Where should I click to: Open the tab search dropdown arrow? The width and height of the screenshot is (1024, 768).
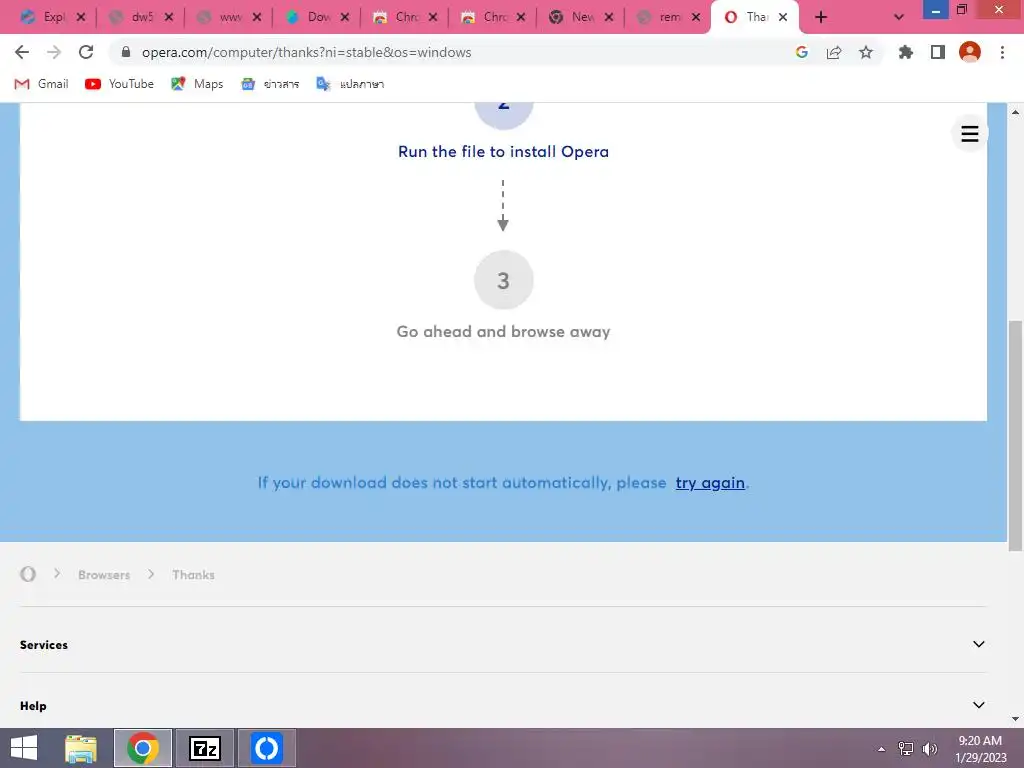899,17
